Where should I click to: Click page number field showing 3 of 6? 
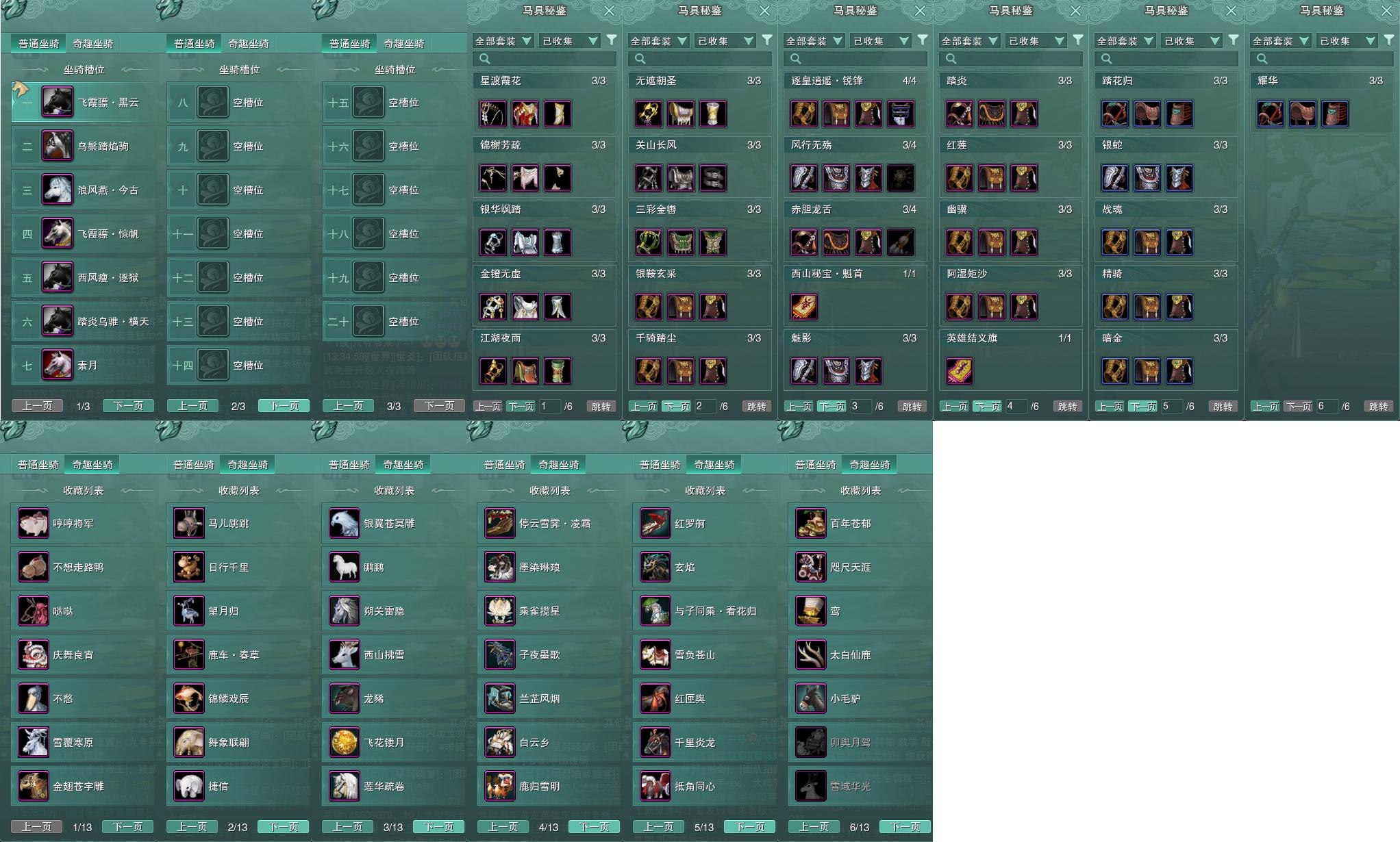click(x=860, y=407)
